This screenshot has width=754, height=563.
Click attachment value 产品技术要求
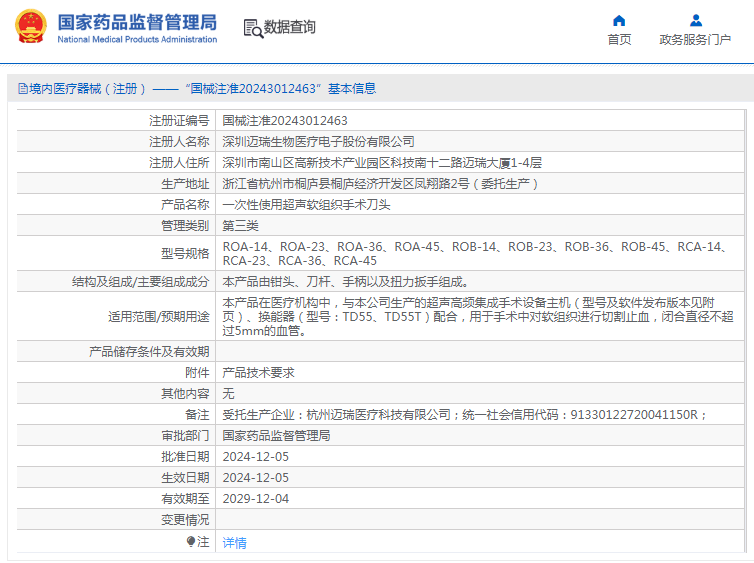pos(258,373)
